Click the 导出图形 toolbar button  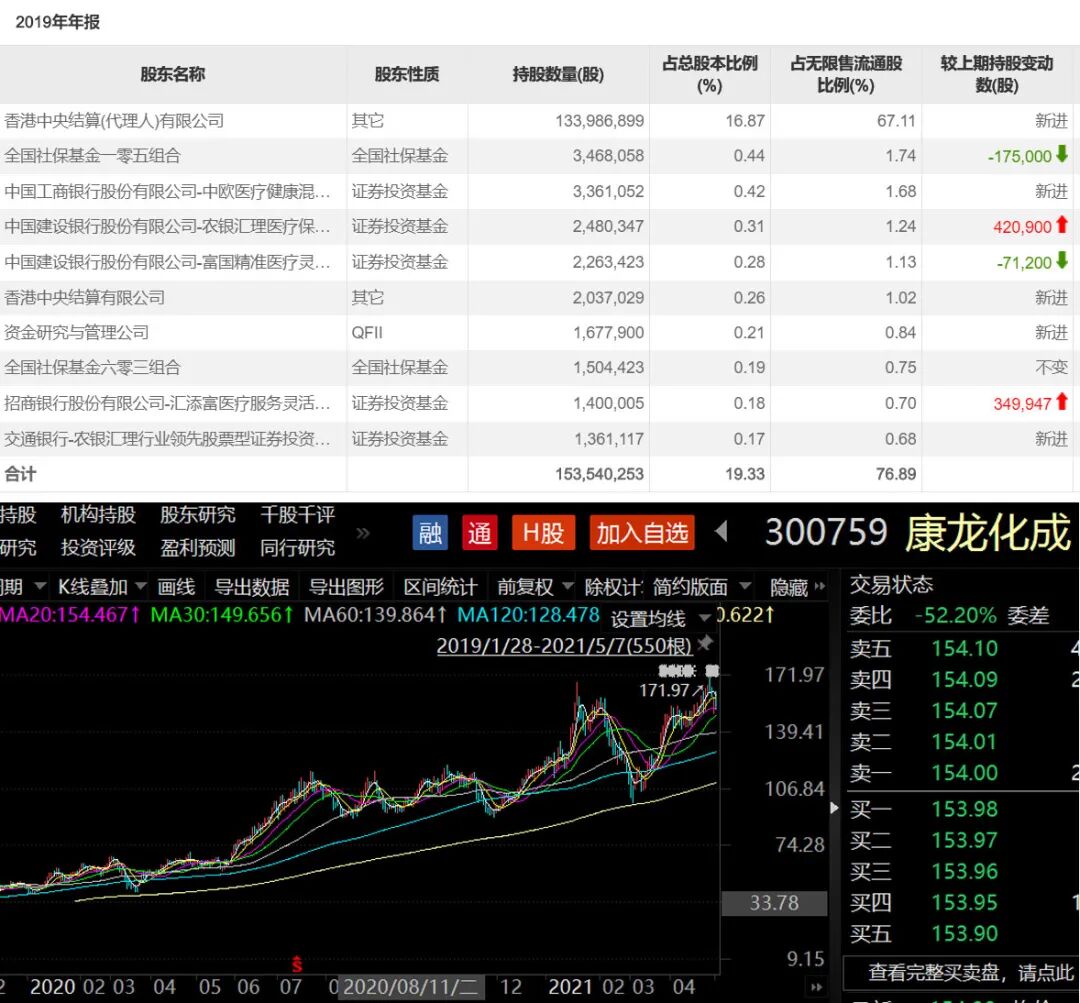[x=346, y=586]
